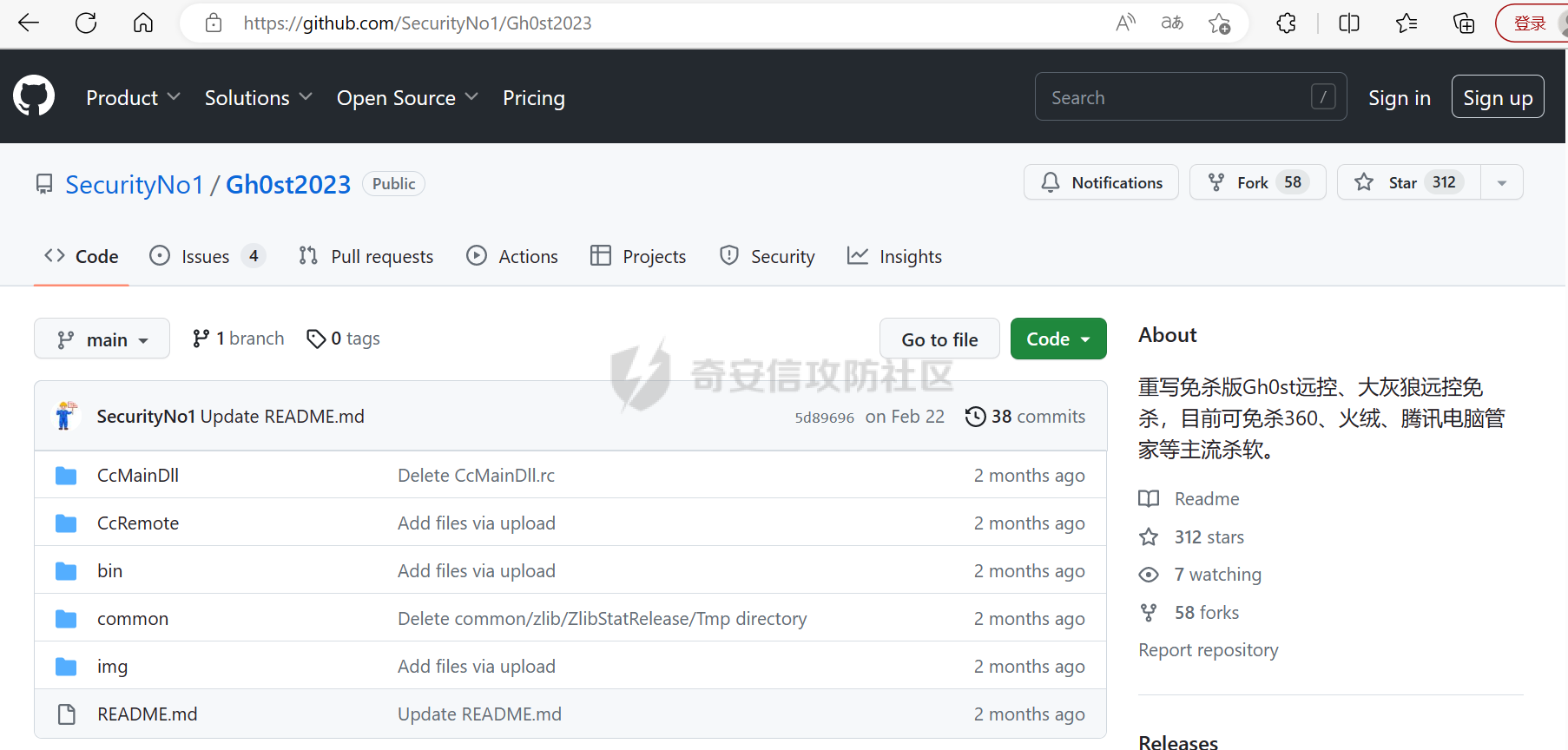Go back using browser back arrow
Image resolution: width=1568 pixels, height=750 pixels.
(x=29, y=23)
